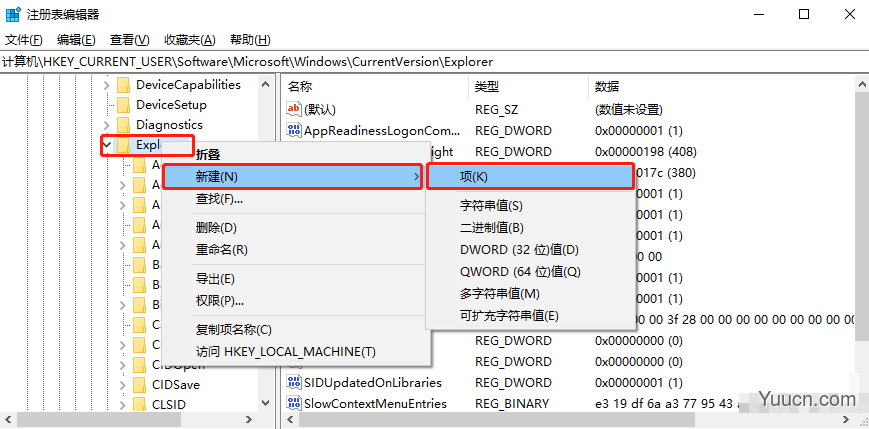Click REG_BINARY type cell
This screenshot has height=429, width=869.
[x=512, y=404]
